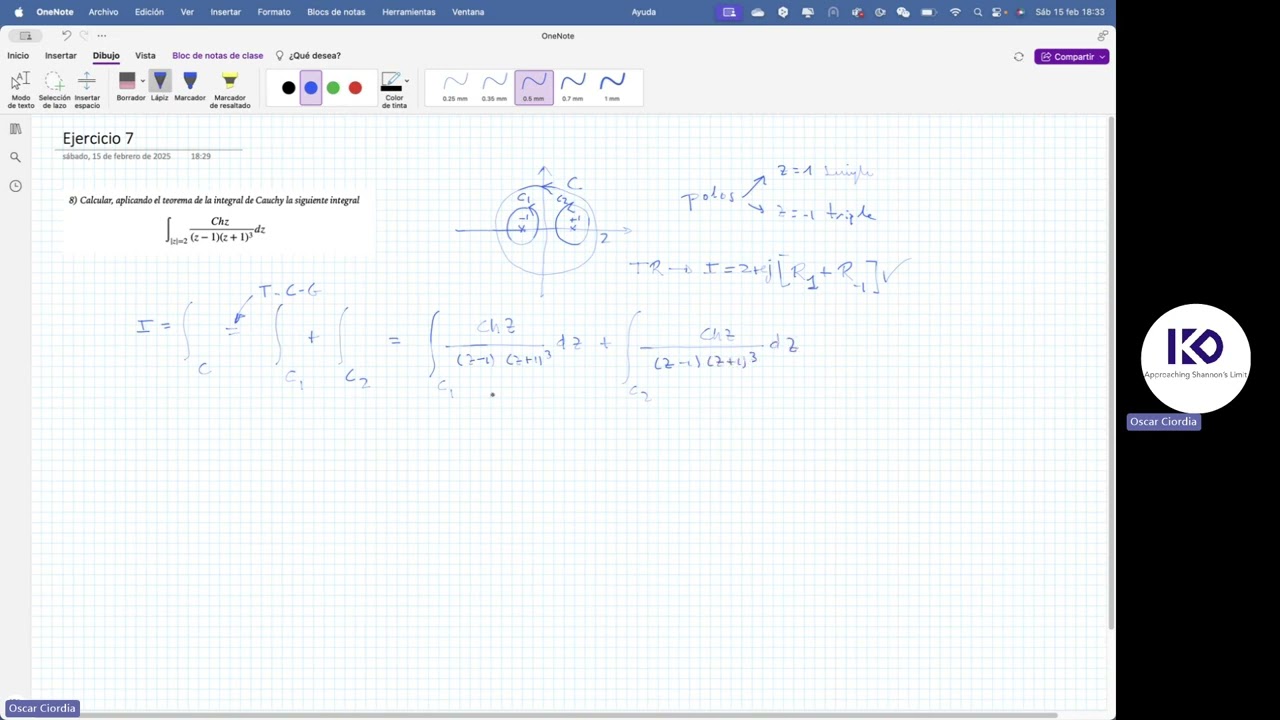Open search from the sidebar magnifier

coord(15,157)
